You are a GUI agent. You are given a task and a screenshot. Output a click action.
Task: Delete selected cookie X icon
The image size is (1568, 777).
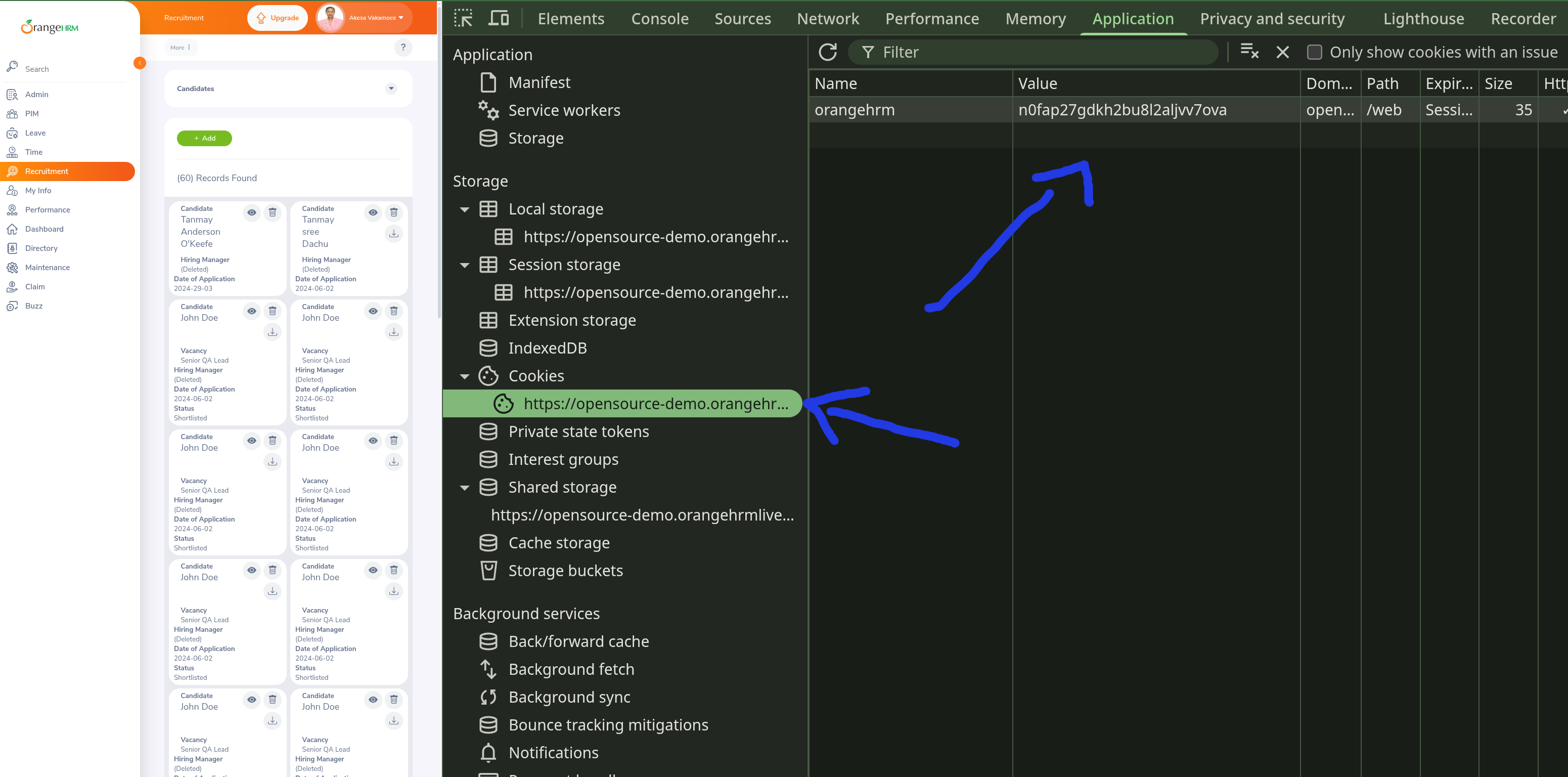click(1282, 53)
